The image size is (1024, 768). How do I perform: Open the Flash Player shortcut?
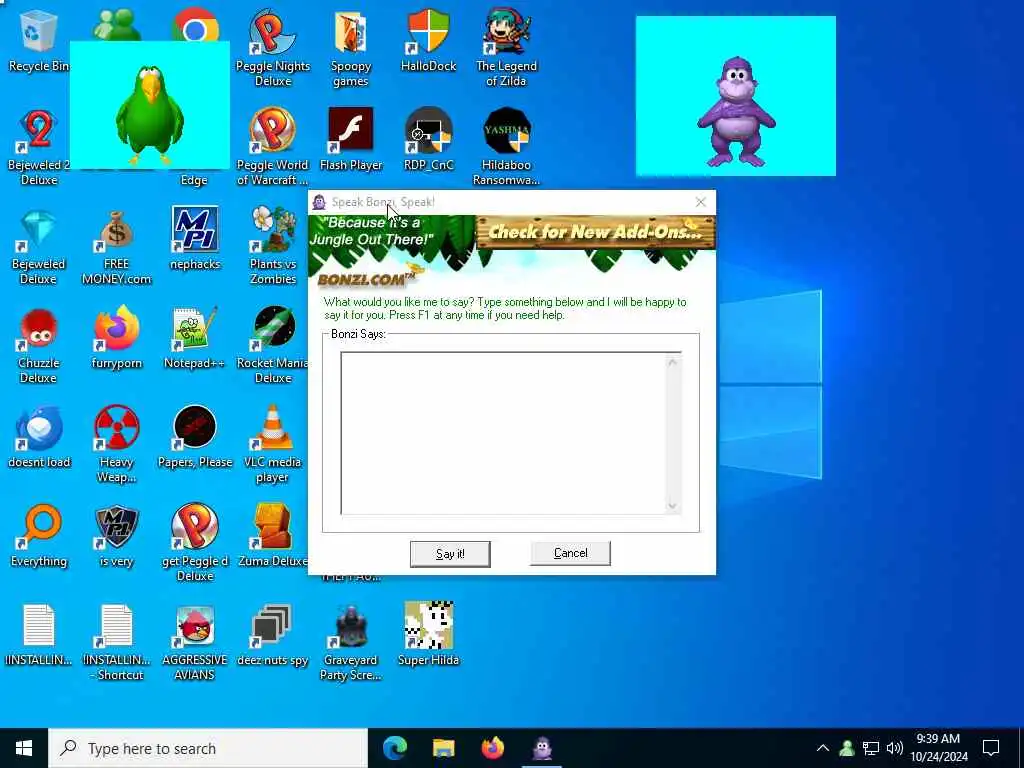[x=351, y=131]
